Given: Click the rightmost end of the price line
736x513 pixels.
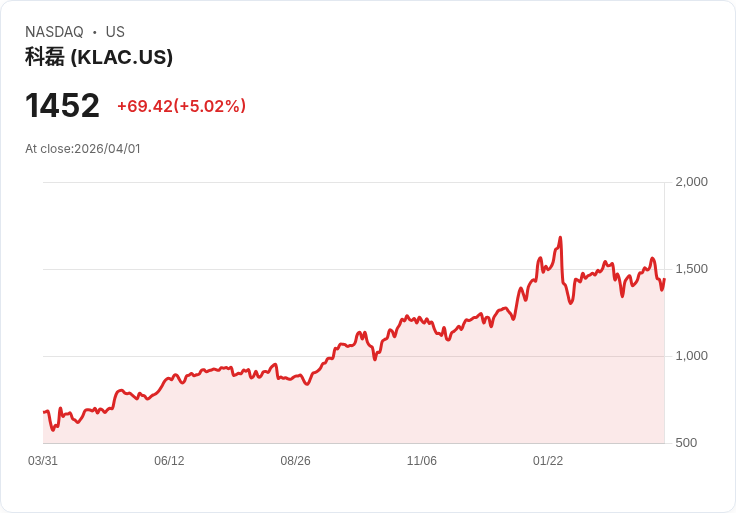Looking at the screenshot, I should click(664, 279).
